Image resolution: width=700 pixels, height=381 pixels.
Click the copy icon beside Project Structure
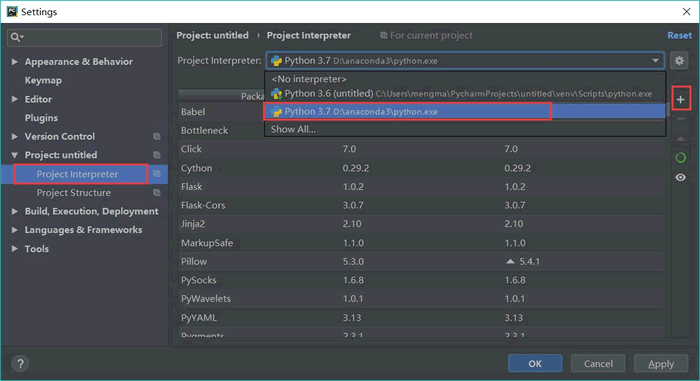point(157,193)
